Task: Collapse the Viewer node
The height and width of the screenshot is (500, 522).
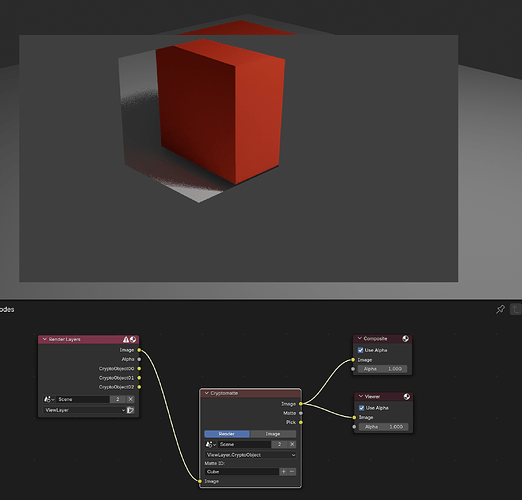Action: [361, 396]
